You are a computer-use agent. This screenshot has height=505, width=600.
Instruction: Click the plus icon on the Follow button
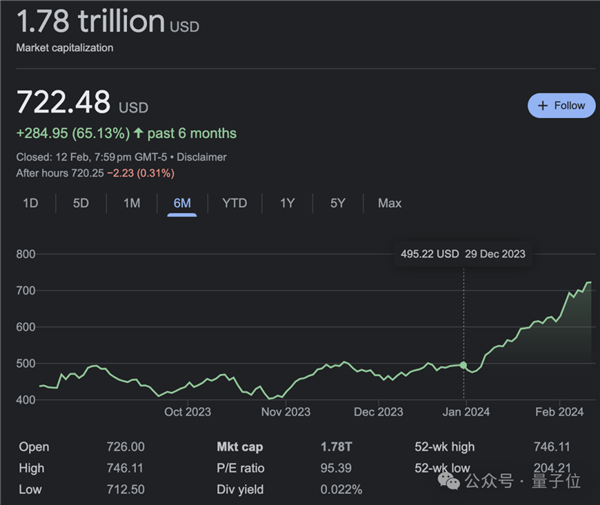pyautogui.click(x=543, y=105)
